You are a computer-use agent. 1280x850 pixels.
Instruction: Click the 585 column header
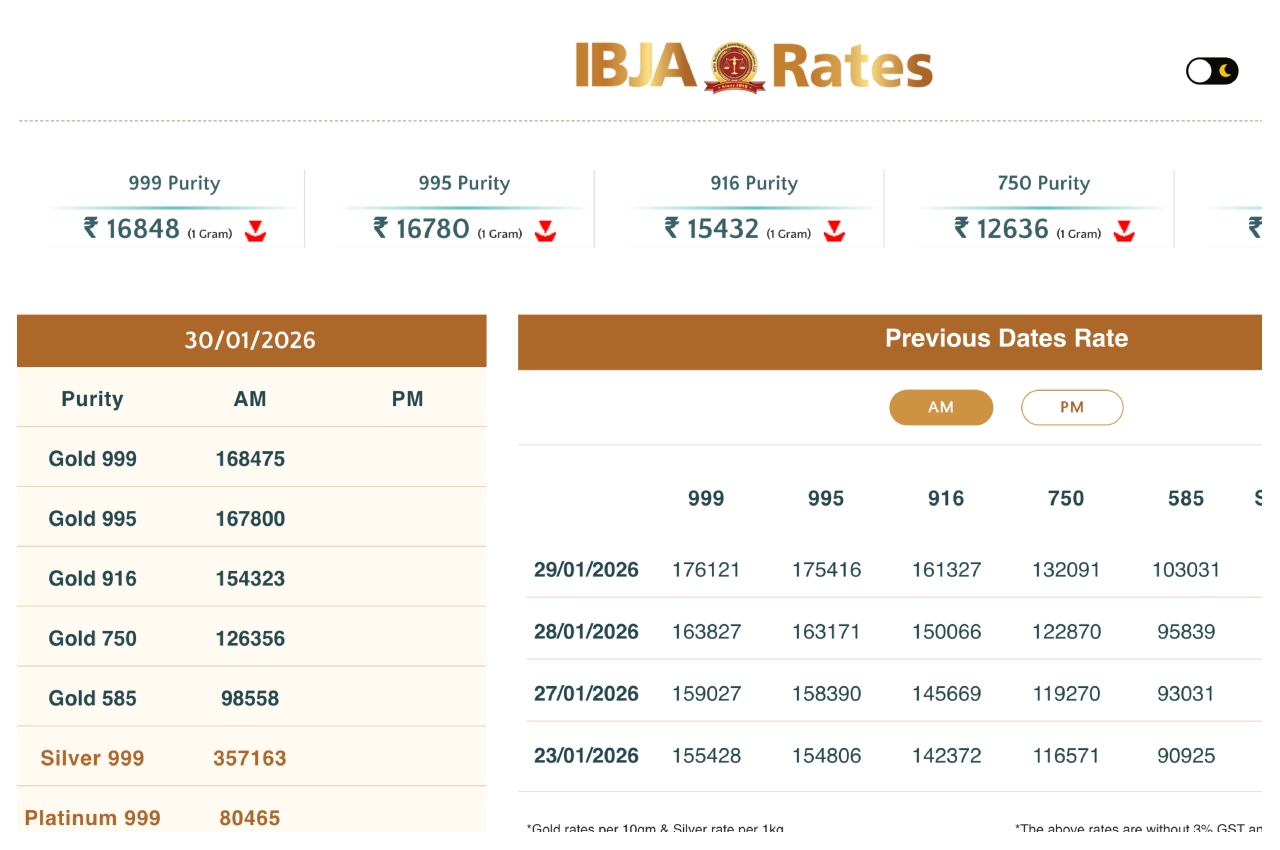click(1186, 499)
